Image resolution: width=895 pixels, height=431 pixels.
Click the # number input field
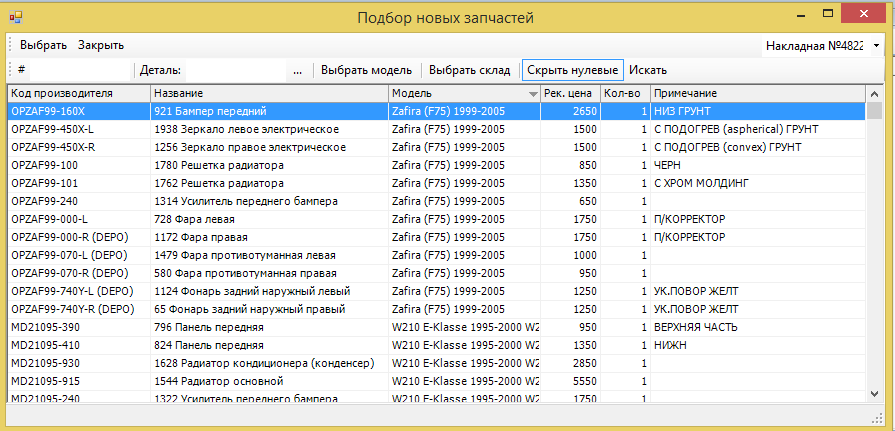coord(80,70)
